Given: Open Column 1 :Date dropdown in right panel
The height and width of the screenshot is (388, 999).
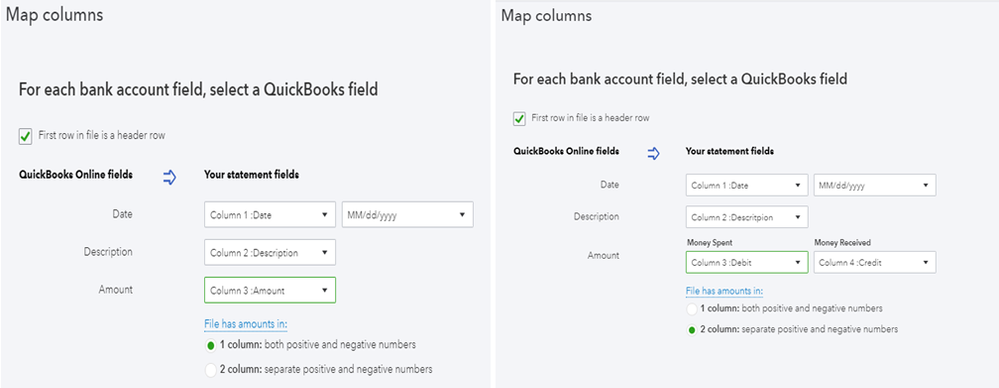Looking at the screenshot, I should click(x=747, y=185).
